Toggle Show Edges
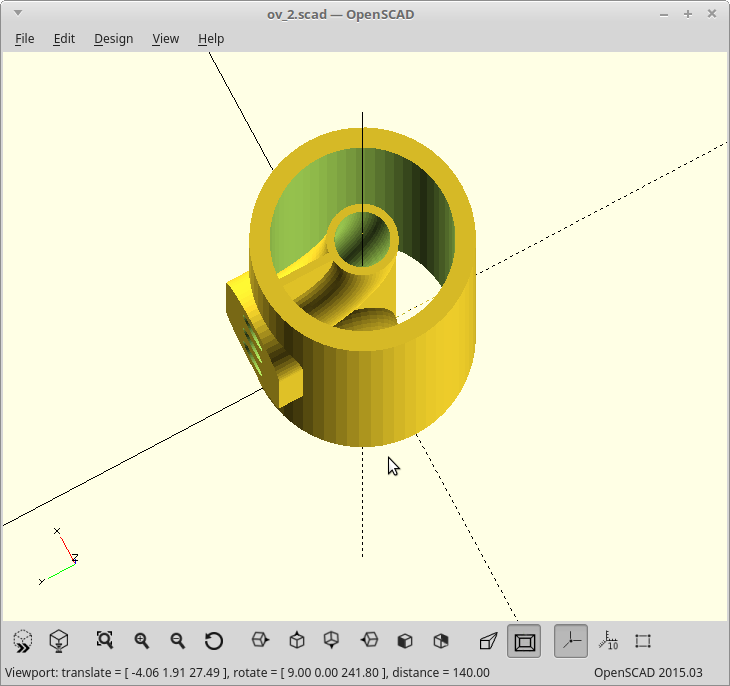 pyautogui.click(x=643, y=641)
